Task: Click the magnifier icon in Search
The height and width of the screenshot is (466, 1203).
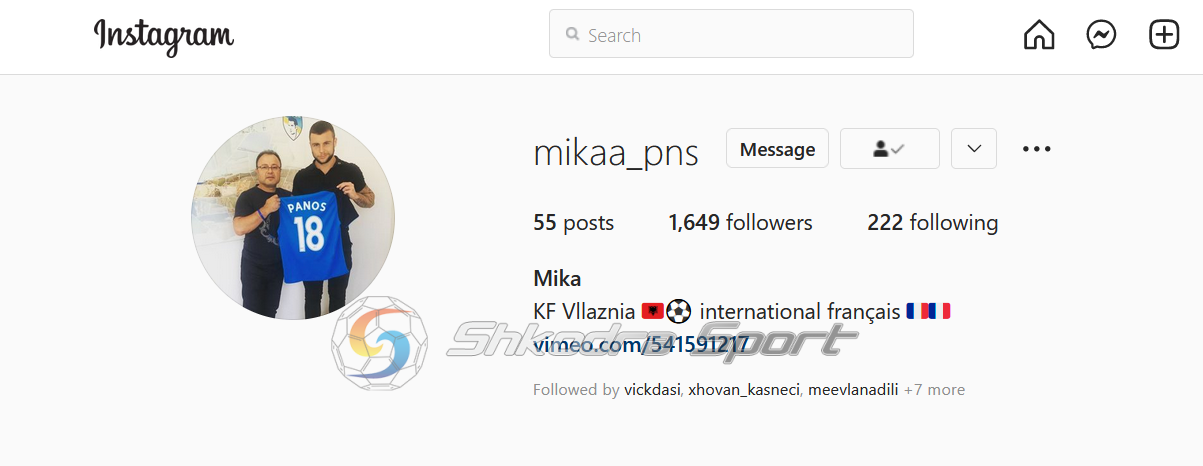Action: click(573, 35)
